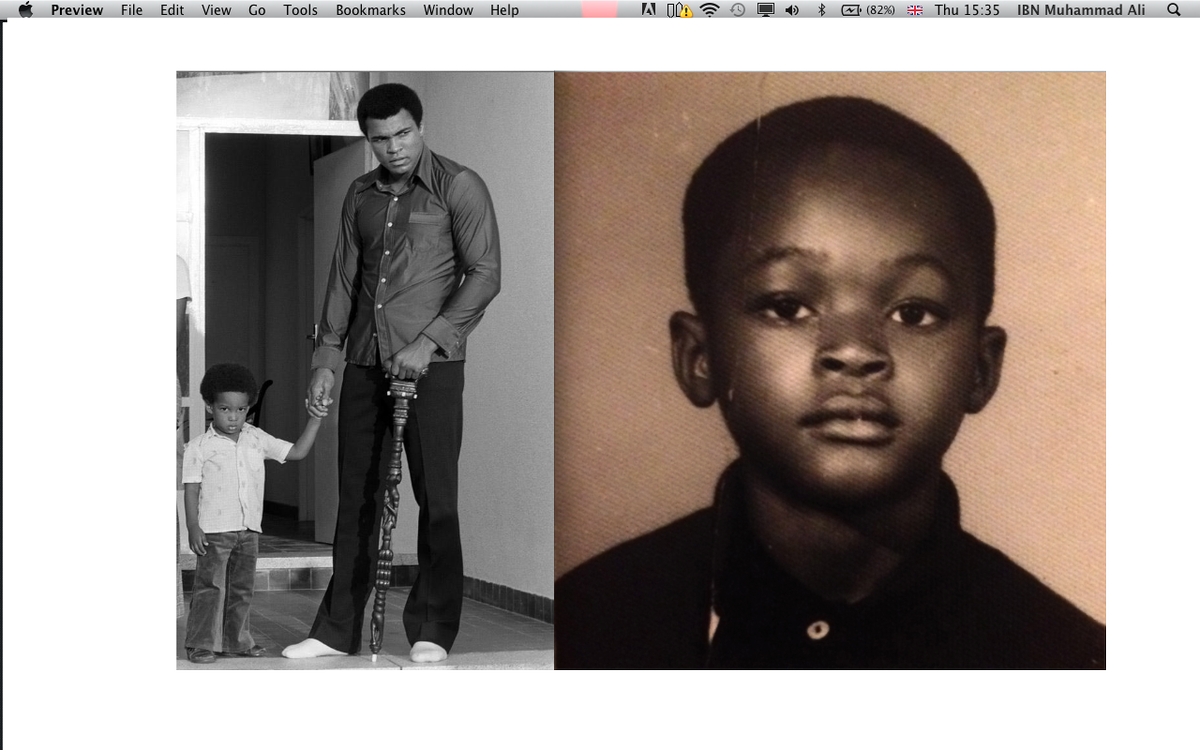Open the Bluetooth status menu

821,10
